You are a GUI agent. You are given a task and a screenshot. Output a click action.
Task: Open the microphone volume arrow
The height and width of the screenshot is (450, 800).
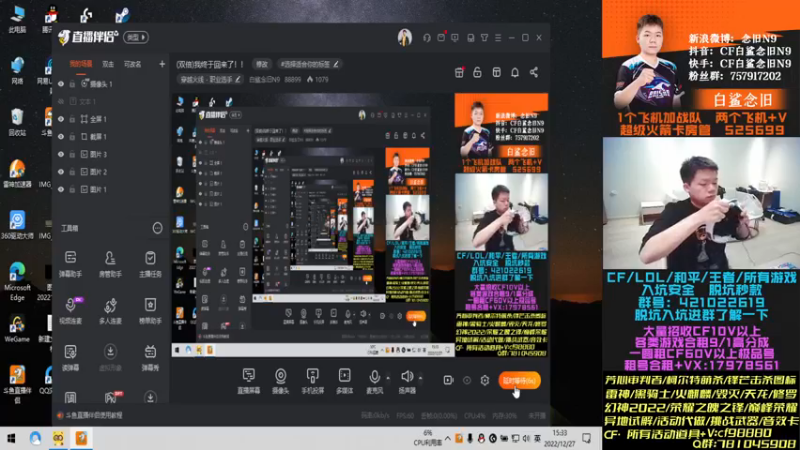click(x=388, y=378)
